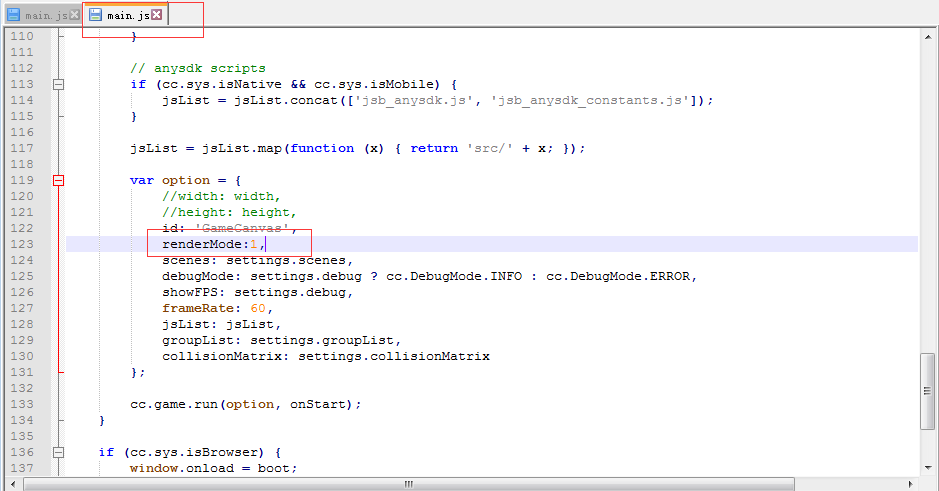Click the '//height: height,' comment

[229, 213]
